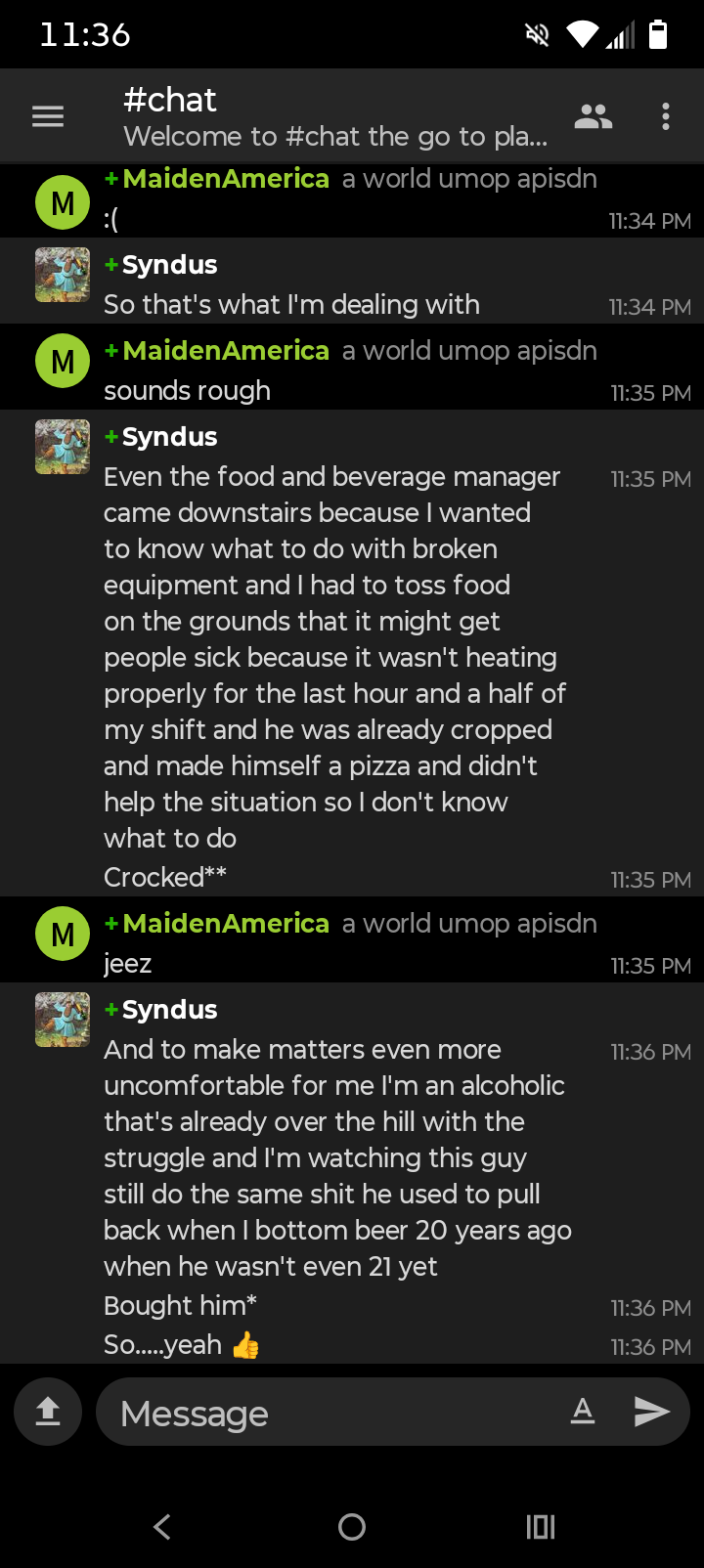Send the message with arrow icon
Screen dimensions: 704x1568
tap(651, 1411)
